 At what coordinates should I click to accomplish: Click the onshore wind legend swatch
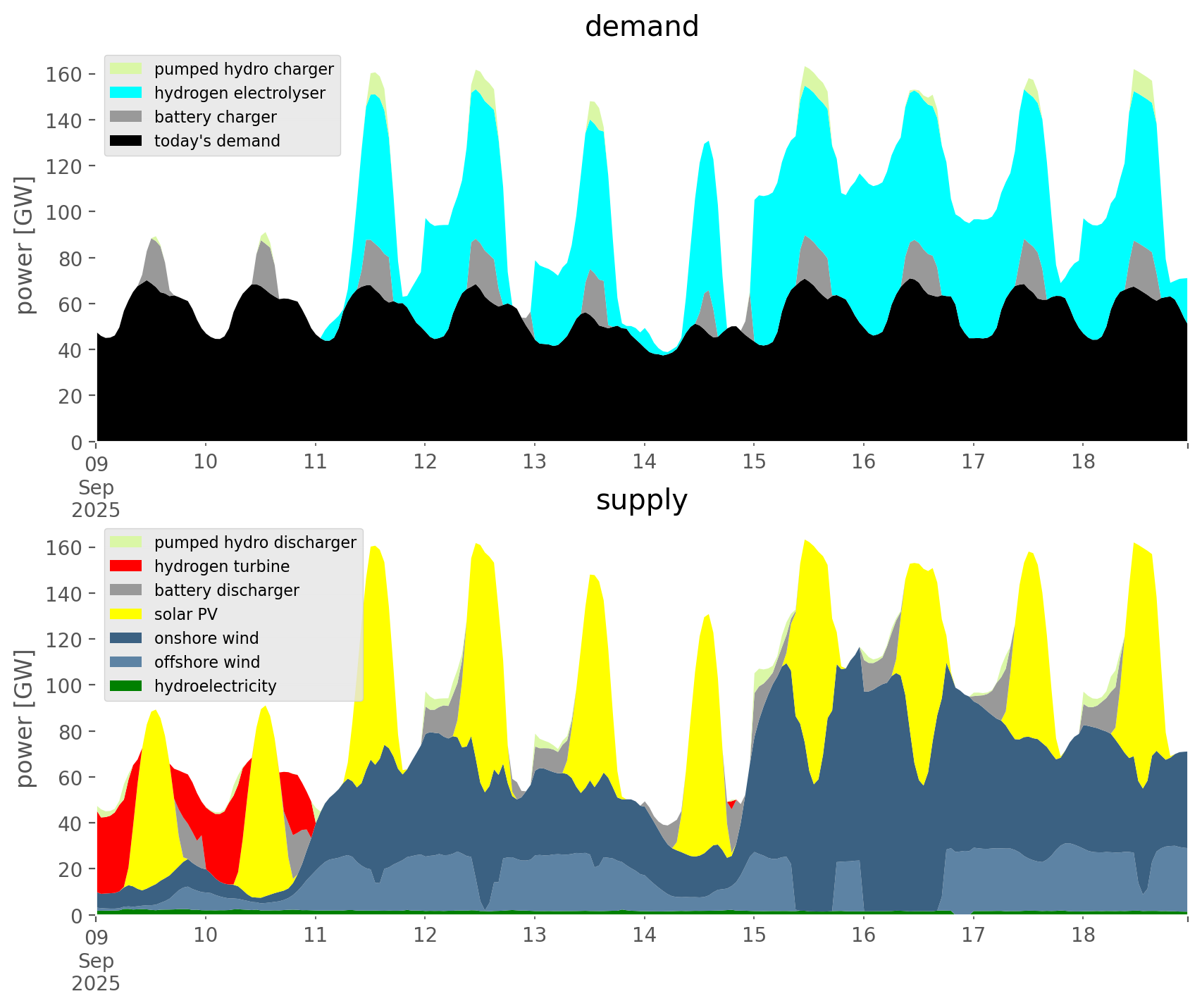(126, 638)
